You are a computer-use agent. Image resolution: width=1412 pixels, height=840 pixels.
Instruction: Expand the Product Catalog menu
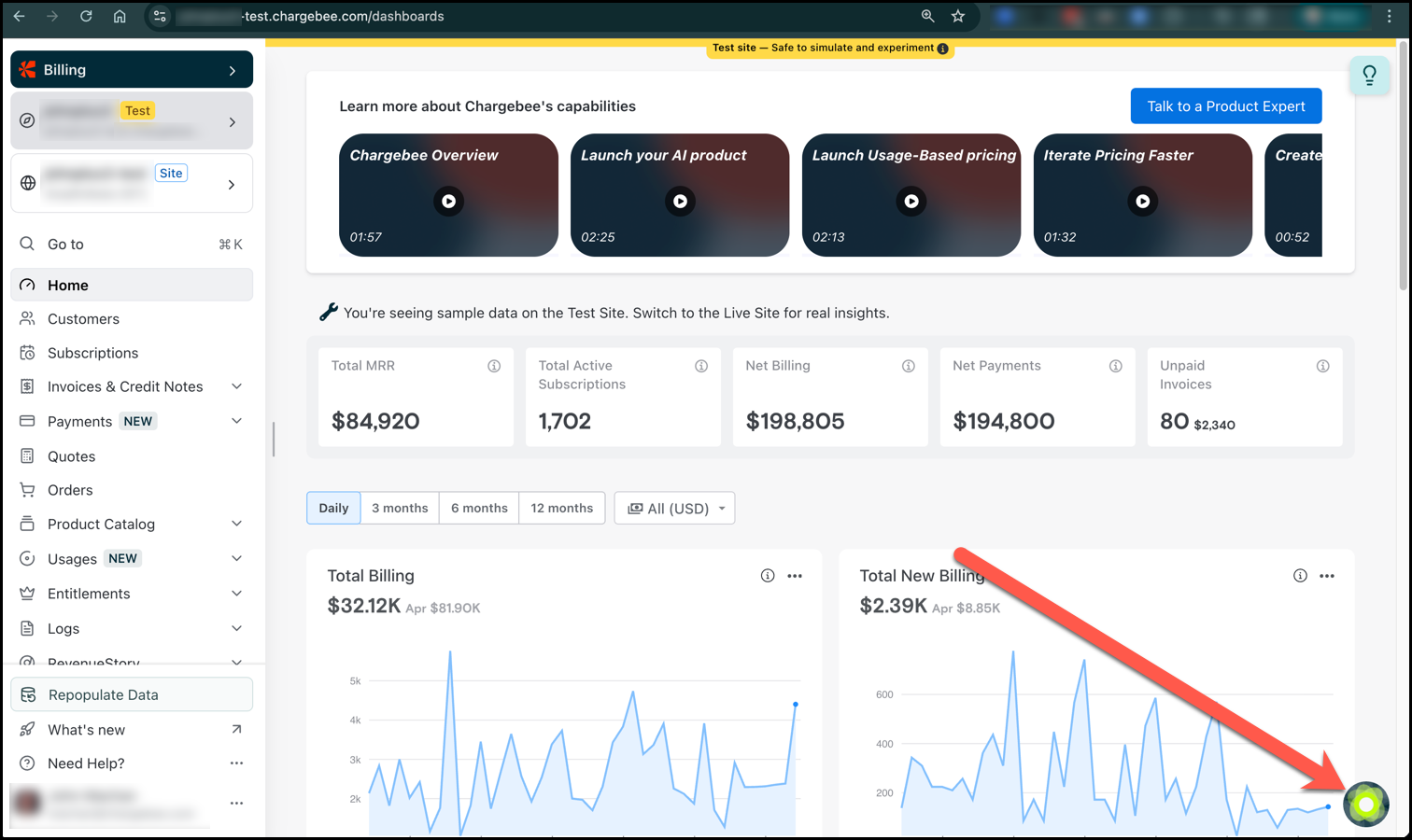(237, 524)
